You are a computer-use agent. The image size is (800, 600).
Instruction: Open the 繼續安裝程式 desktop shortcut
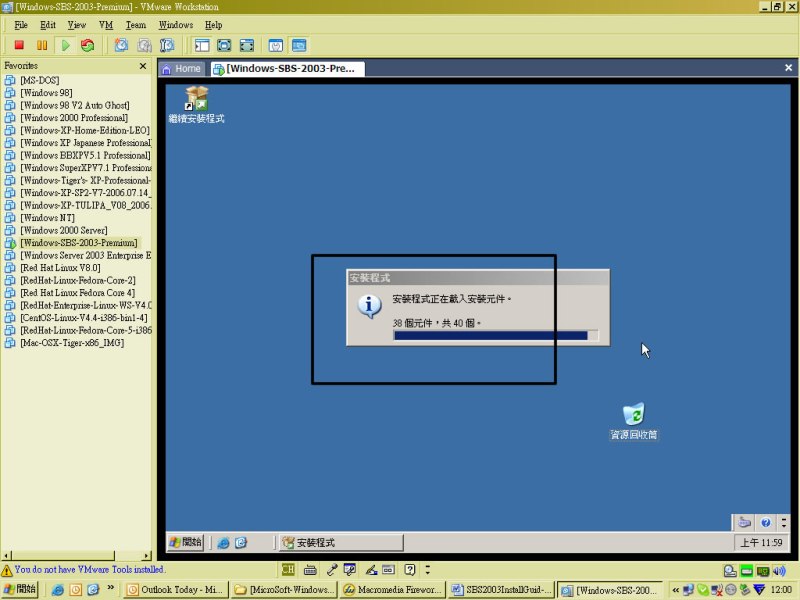196,105
